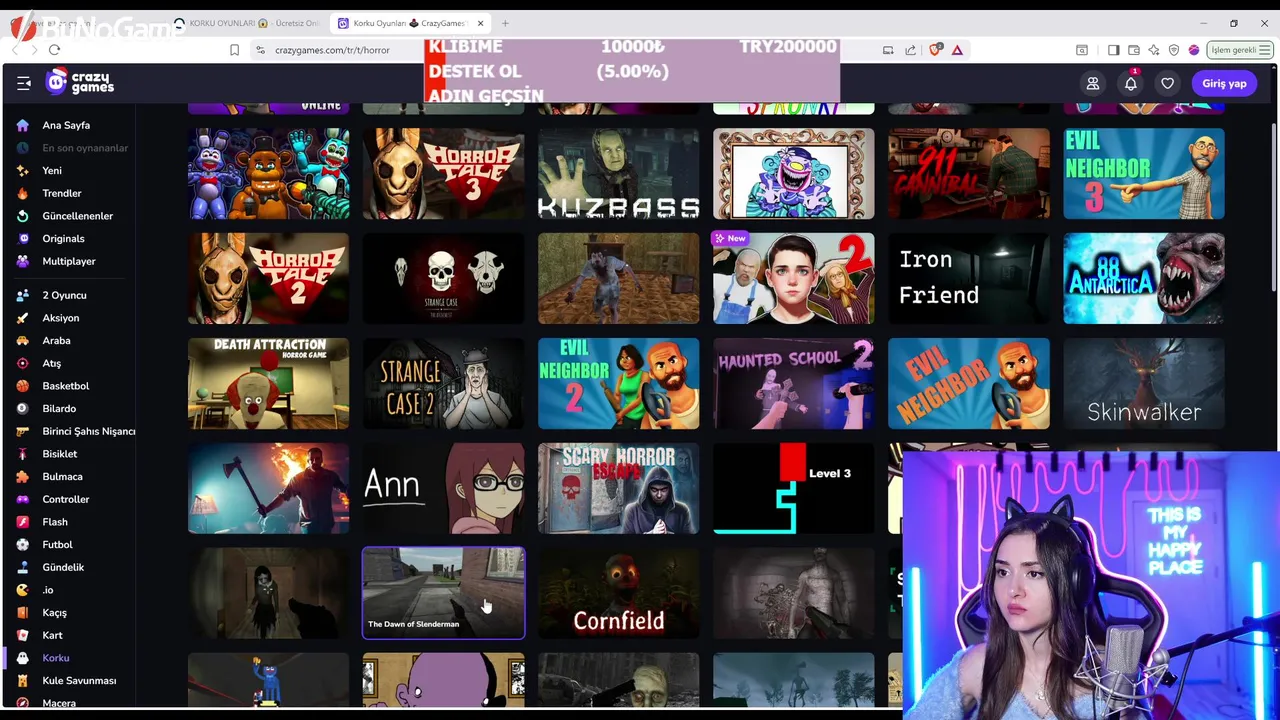Image resolution: width=1280 pixels, height=720 pixels.
Task: Open the friends icon in header
Action: point(1093,84)
